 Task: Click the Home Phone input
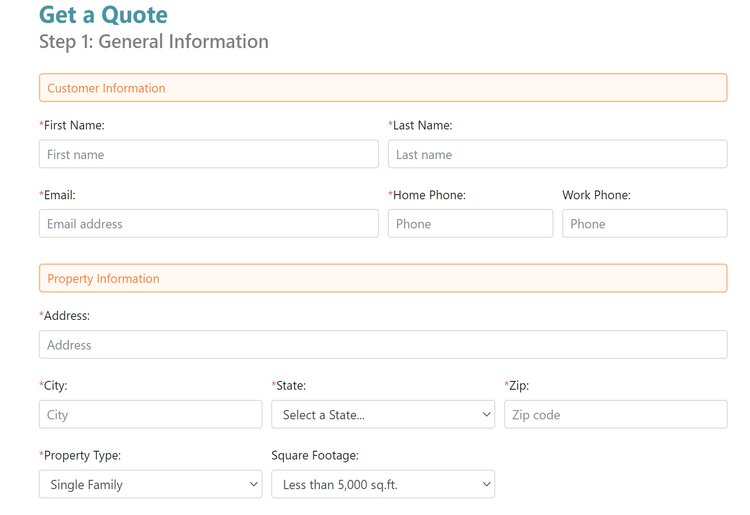pyautogui.click(x=470, y=224)
